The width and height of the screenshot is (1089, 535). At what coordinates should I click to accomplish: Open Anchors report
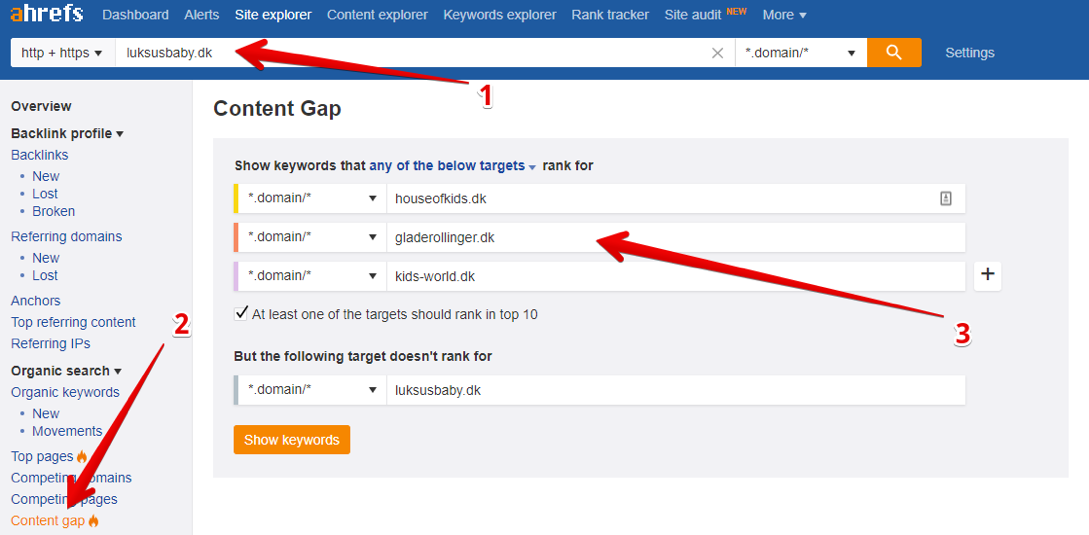click(35, 301)
